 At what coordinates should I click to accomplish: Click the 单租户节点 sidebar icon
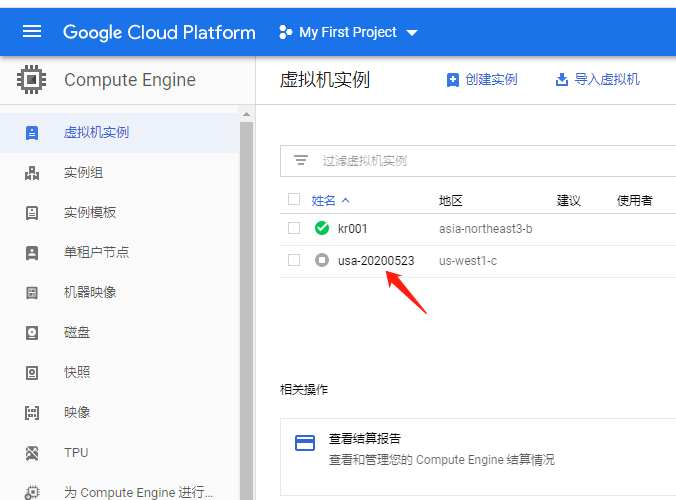pyautogui.click(x=32, y=253)
